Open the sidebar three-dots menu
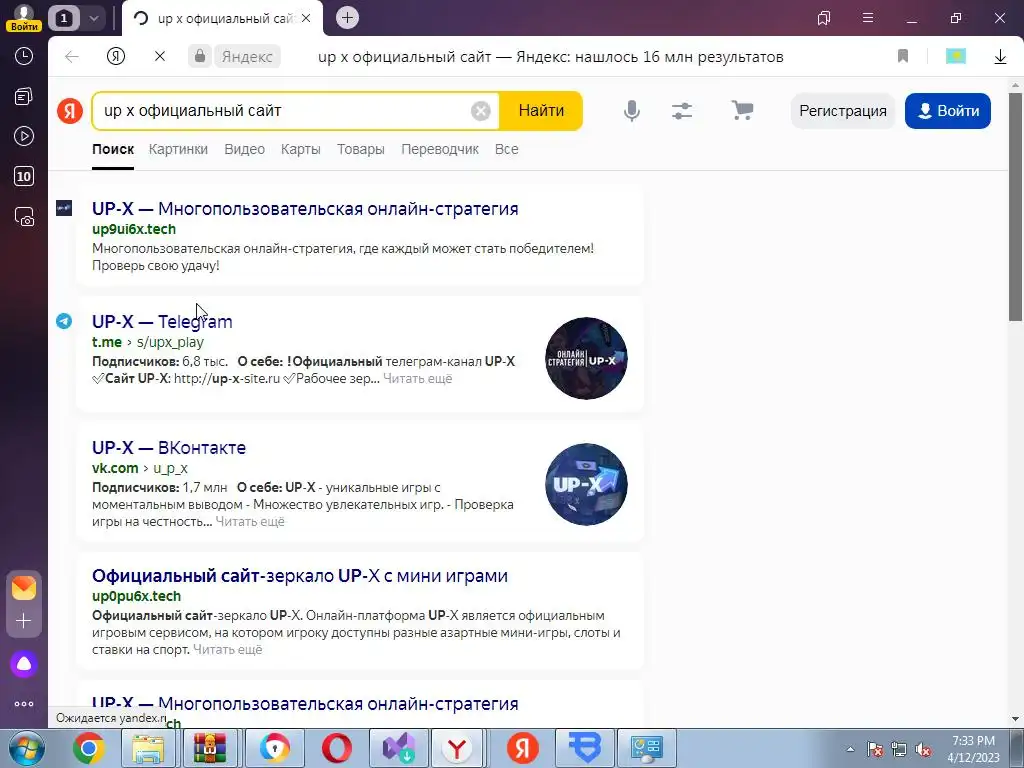The image size is (1024, 768). click(24, 704)
